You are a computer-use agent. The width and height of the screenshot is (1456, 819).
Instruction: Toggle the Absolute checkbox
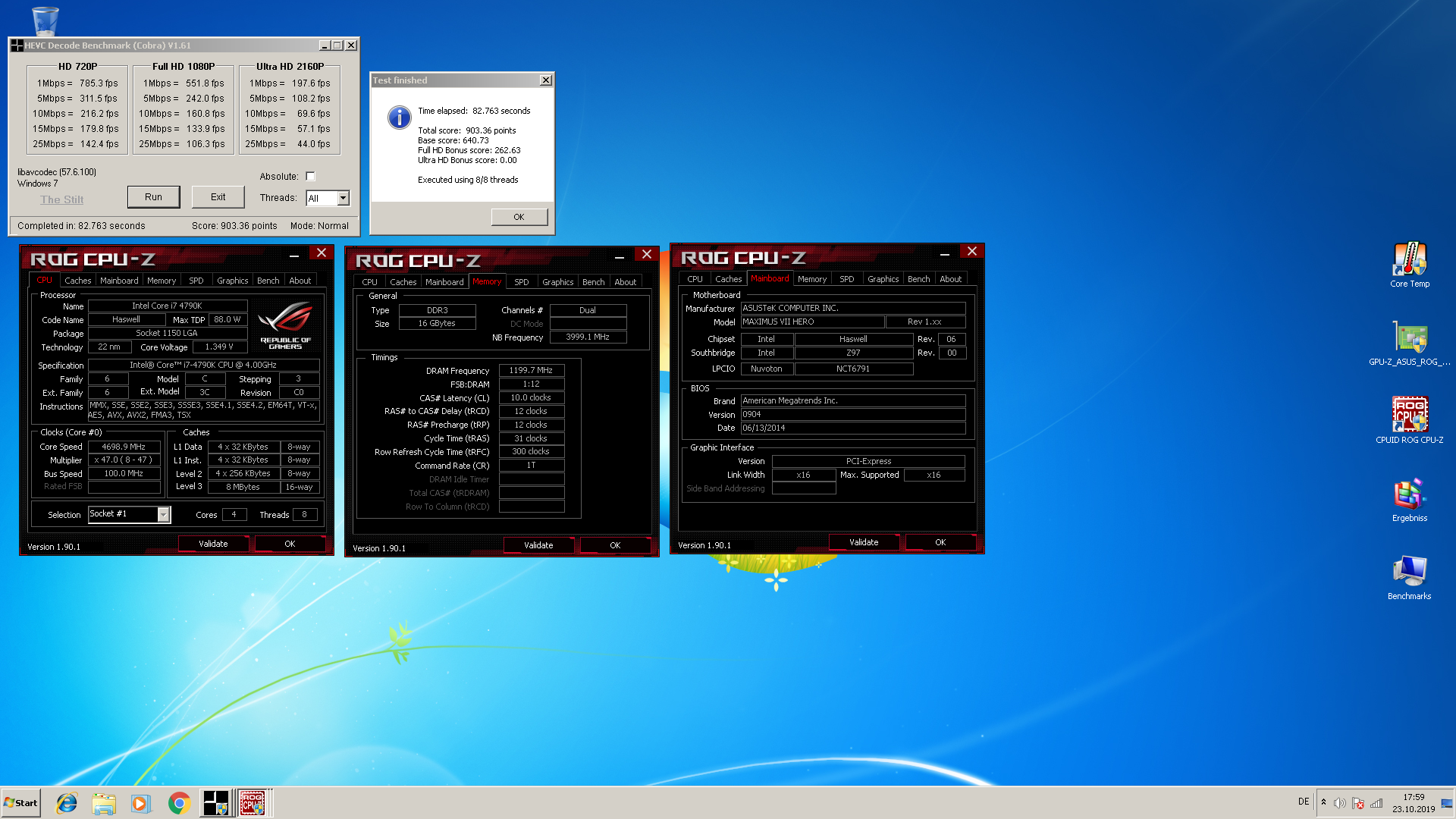[310, 177]
